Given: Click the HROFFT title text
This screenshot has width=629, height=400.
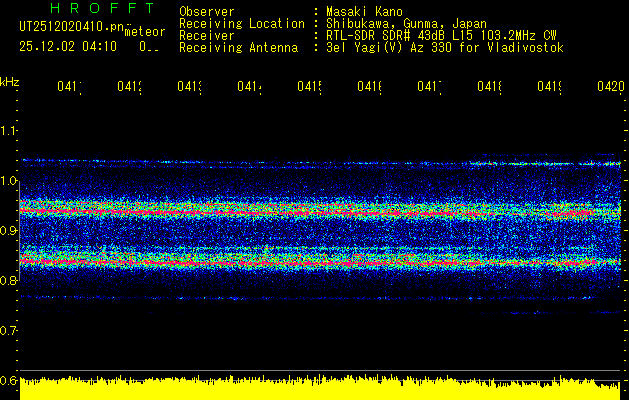Looking at the screenshot, I should click(85, 9).
